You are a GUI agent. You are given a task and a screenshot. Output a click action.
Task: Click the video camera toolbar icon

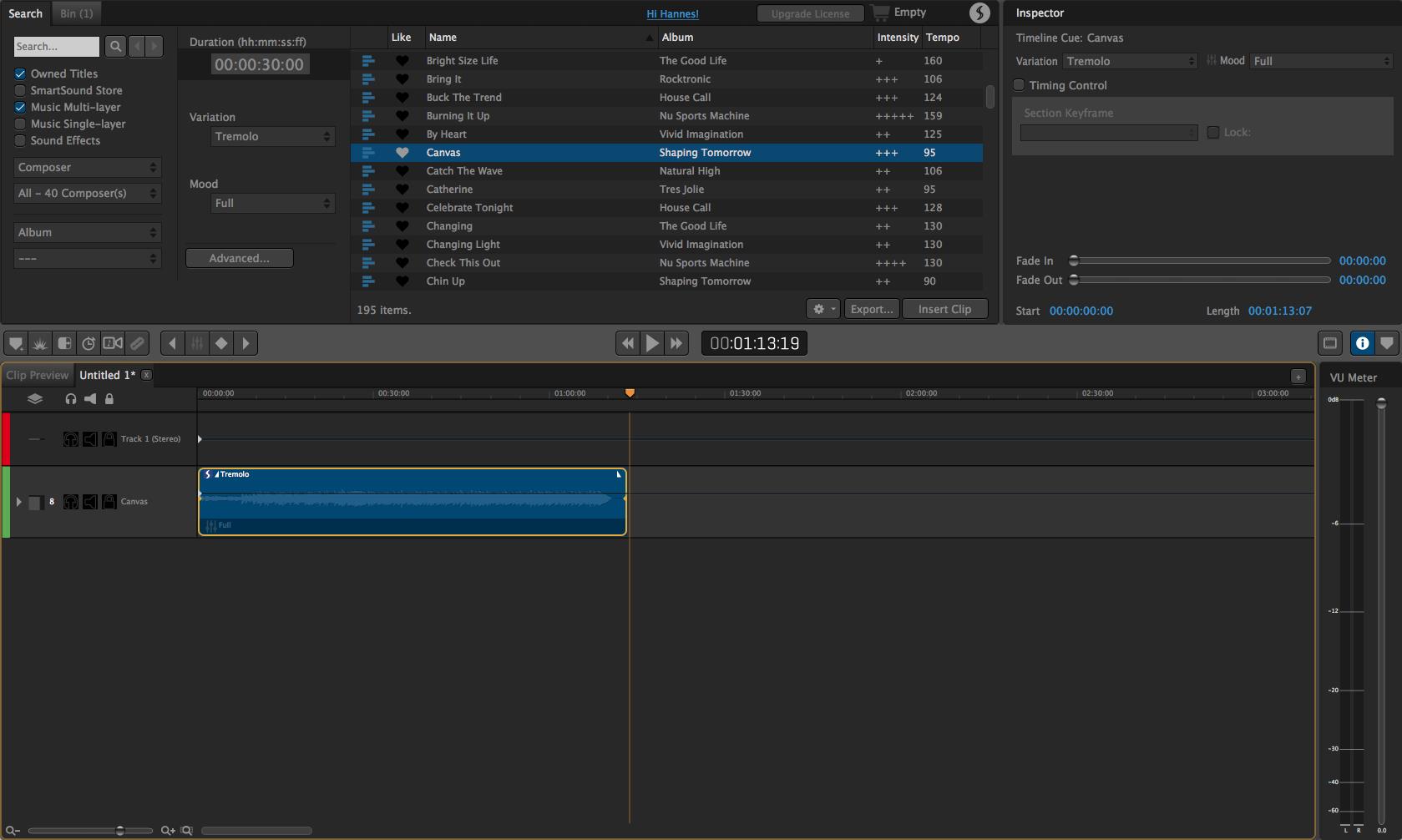pos(113,343)
